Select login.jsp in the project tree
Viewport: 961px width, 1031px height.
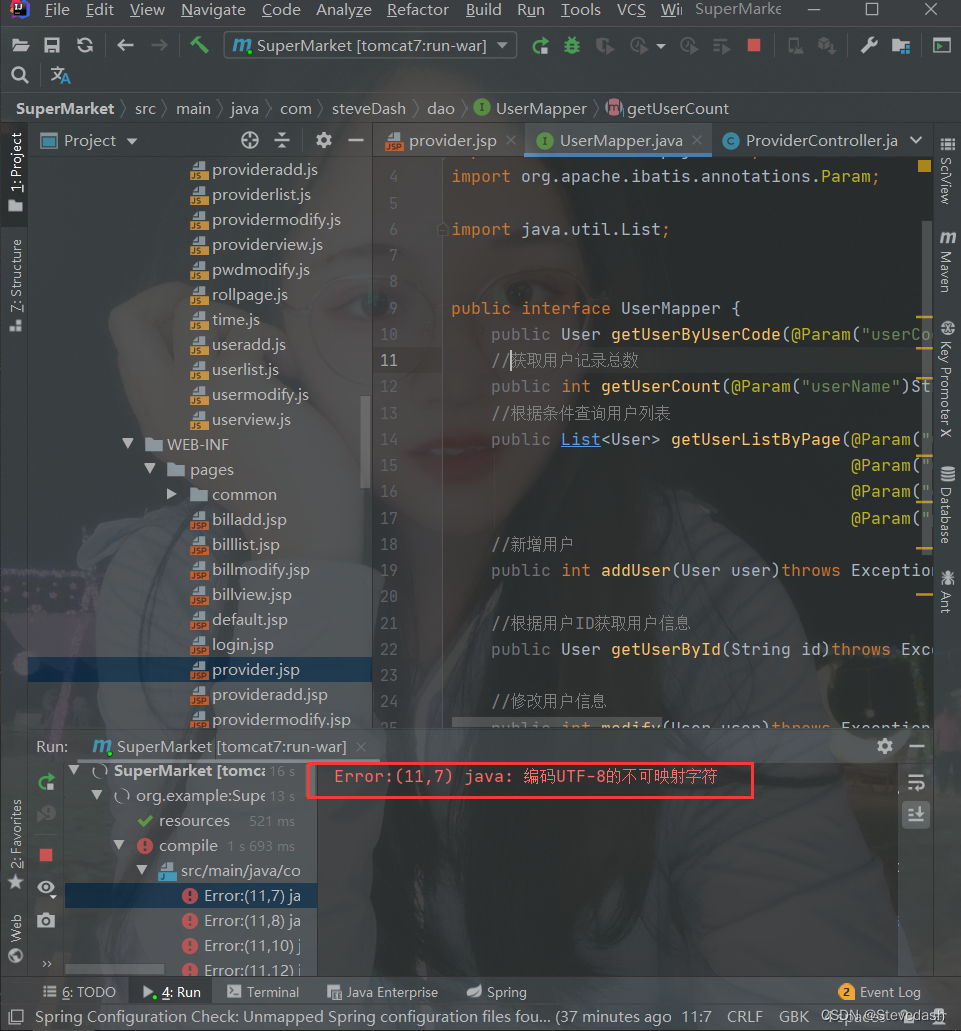click(243, 645)
